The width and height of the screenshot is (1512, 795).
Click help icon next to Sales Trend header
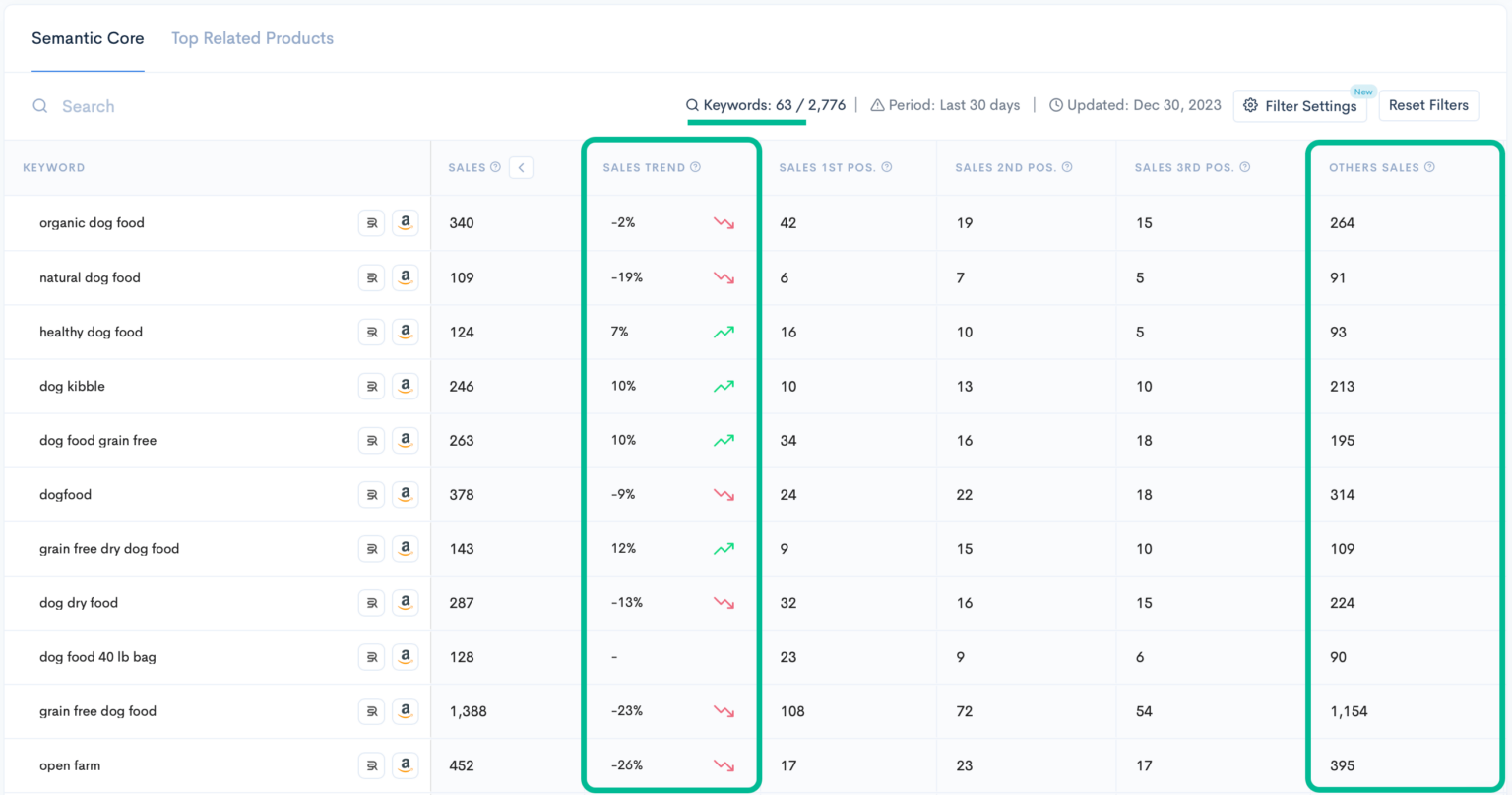[x=695, y=167]
